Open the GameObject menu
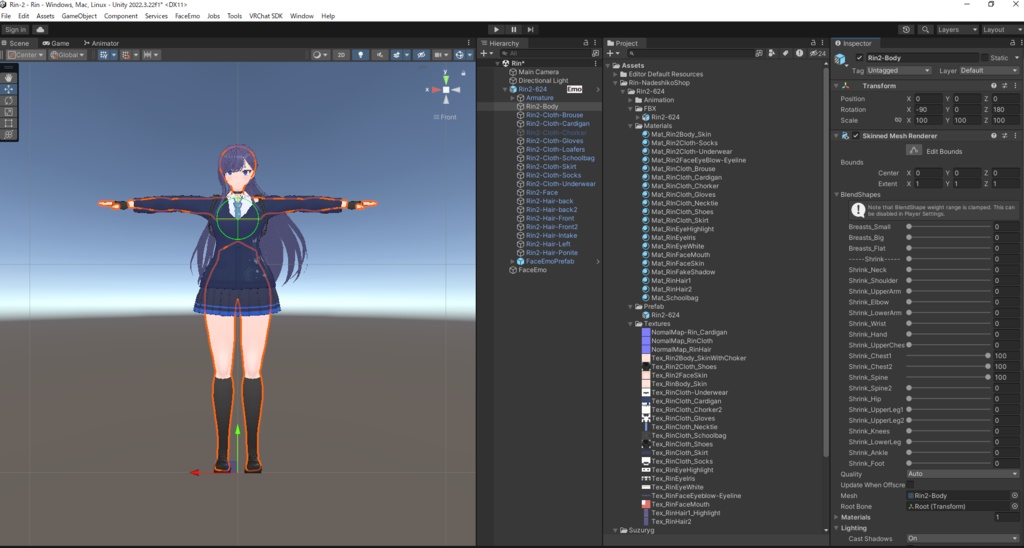 [79, 16]
